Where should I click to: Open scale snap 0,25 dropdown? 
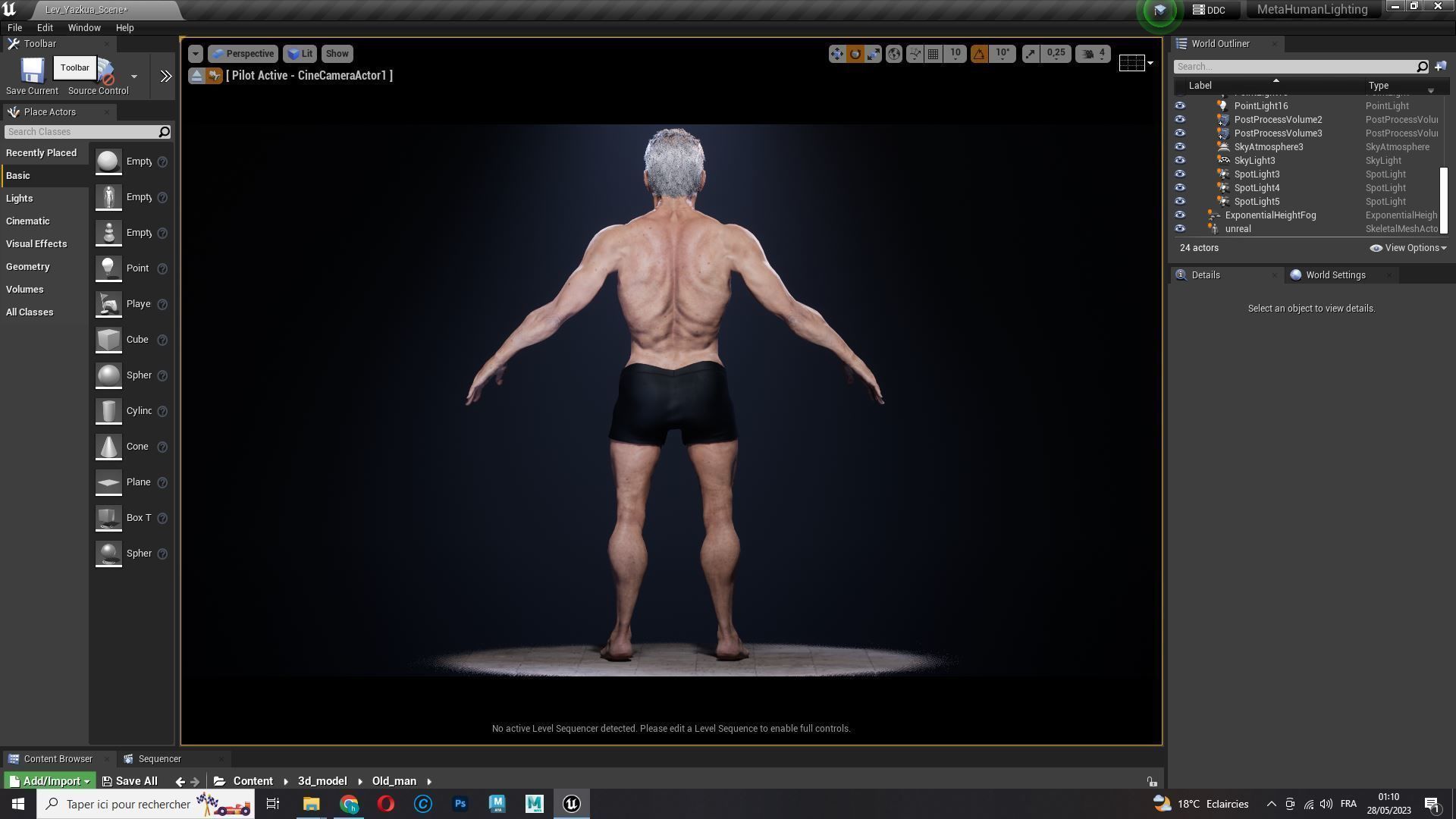click(x=1056, y=54)
